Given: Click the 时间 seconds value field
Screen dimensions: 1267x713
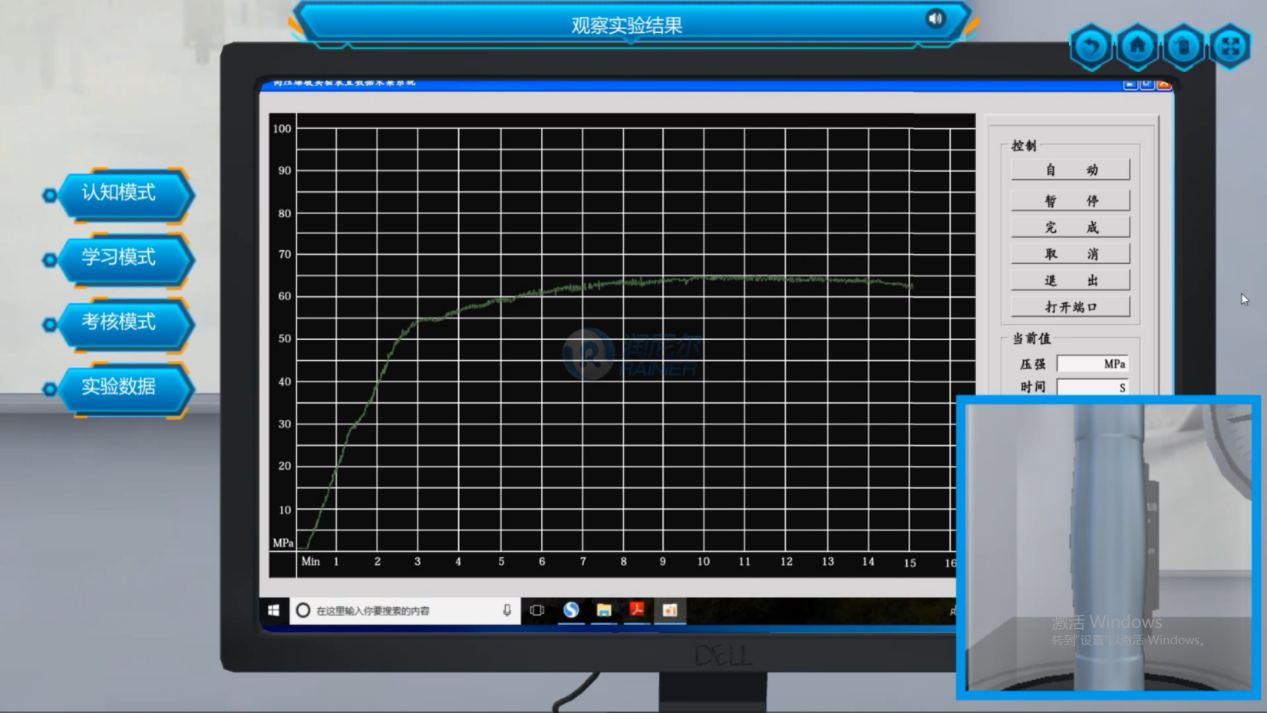Looking at the screenshot, I should 1092,387.
